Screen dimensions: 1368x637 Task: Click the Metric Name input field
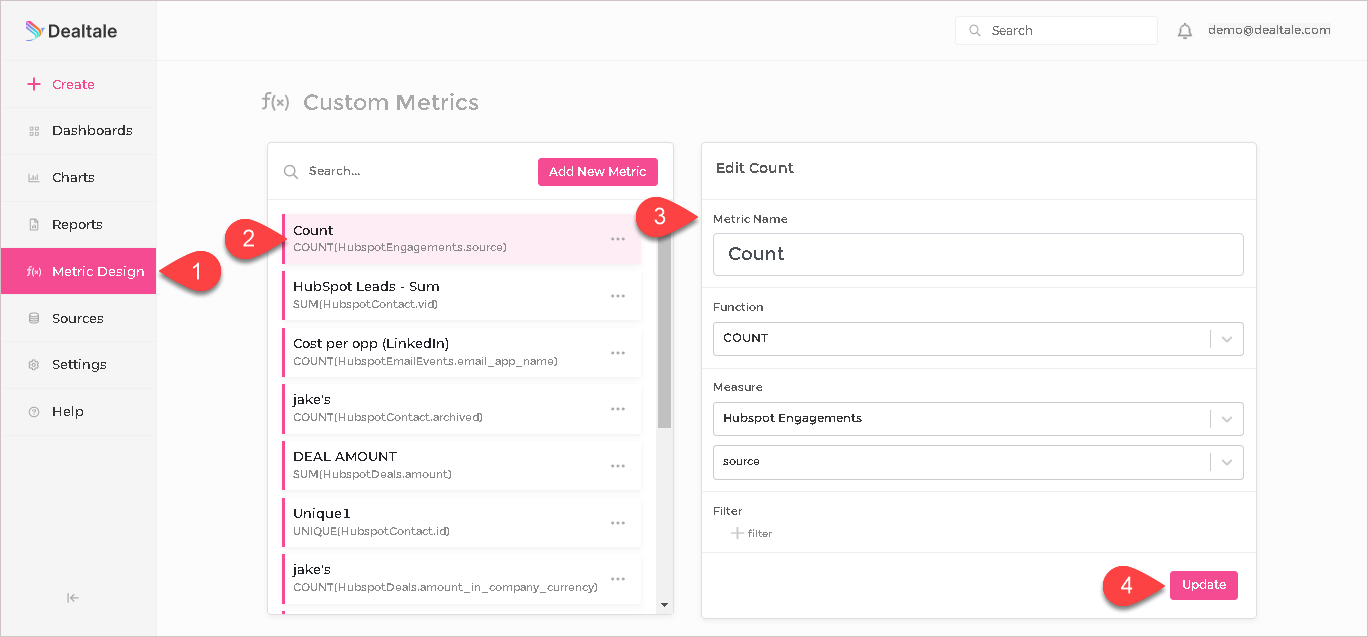978,254
